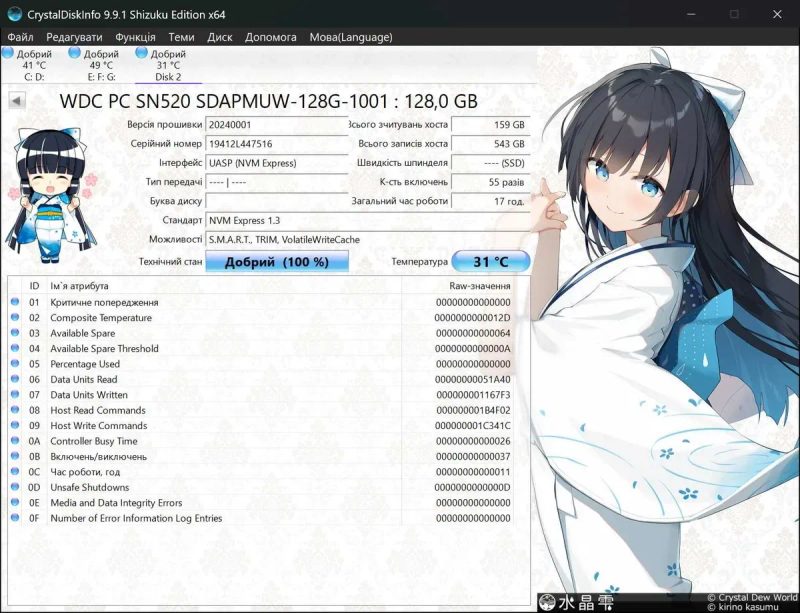Screen dimensions: 800x613
Task: Click status icon of Включень/виключень row
Action: click(x=15, y=456)
